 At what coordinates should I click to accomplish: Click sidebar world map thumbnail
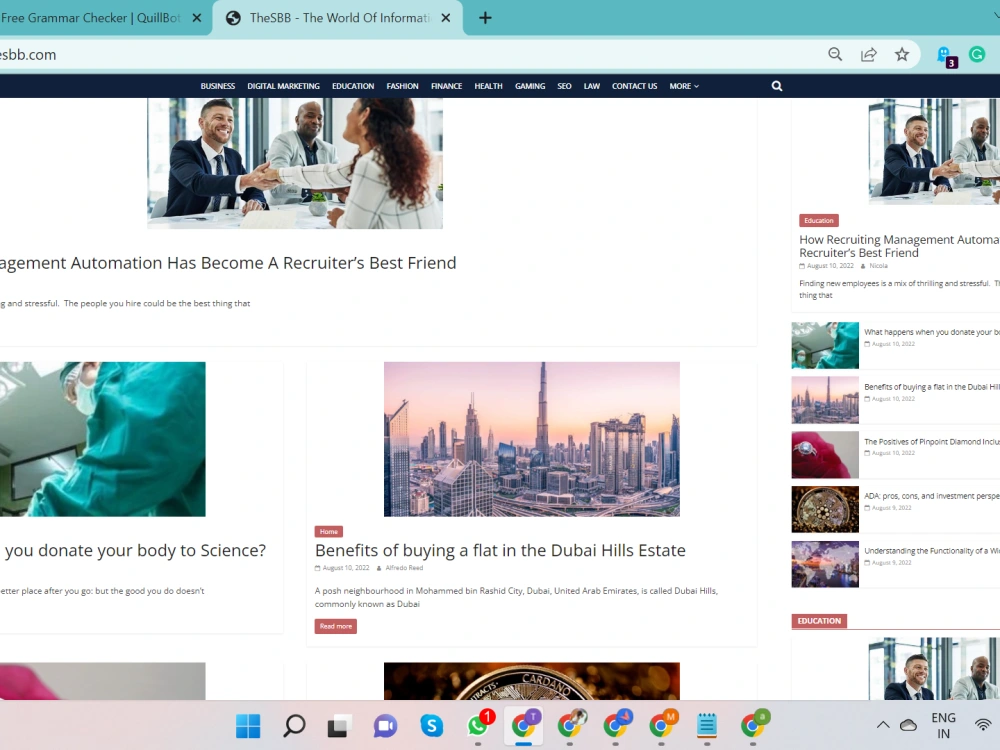(x=825, y=564)
